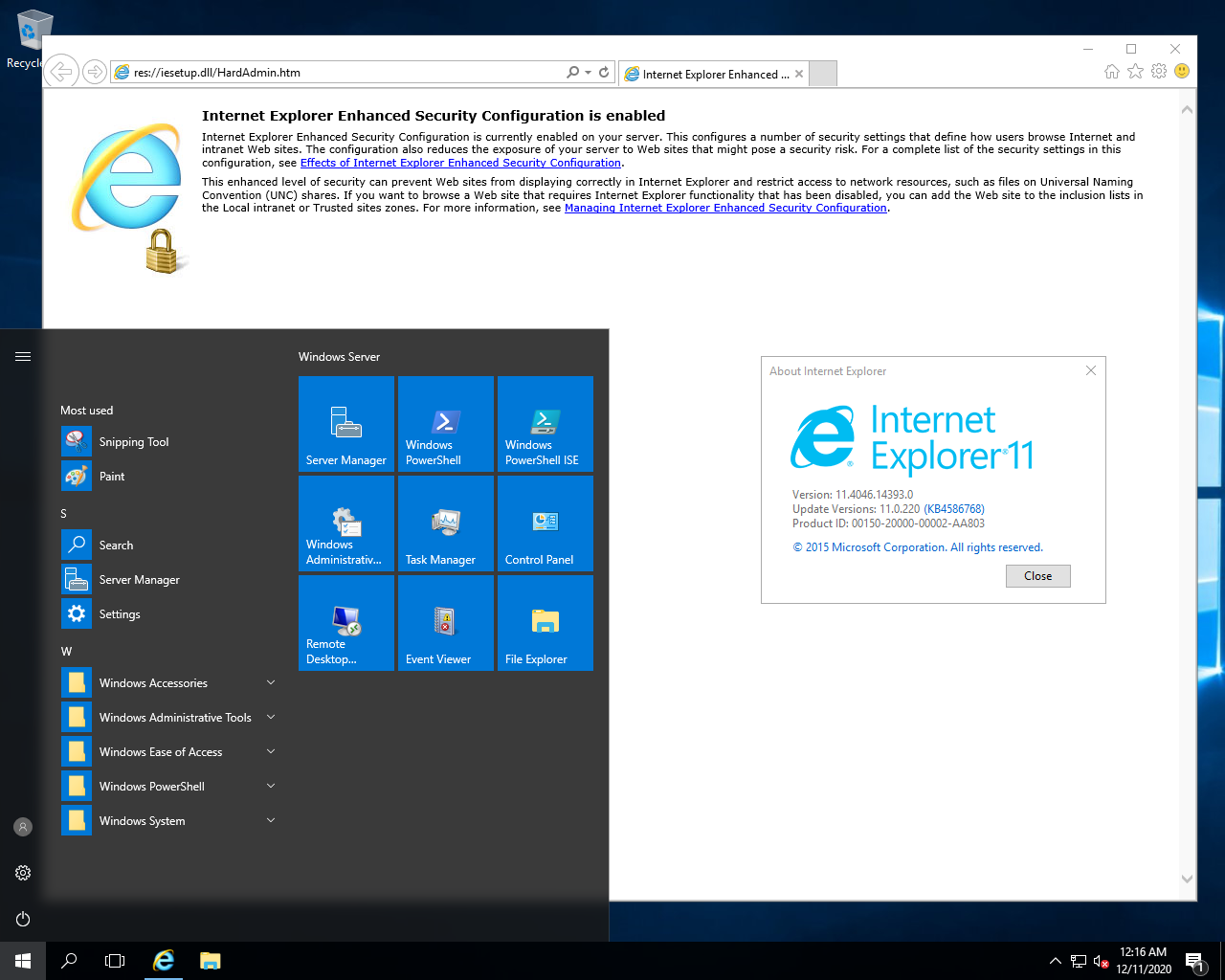The width and height of the screenshot is (1225, 980).
Task: Click Internet Explorer taskbar icon
Action: click(164, 961)
